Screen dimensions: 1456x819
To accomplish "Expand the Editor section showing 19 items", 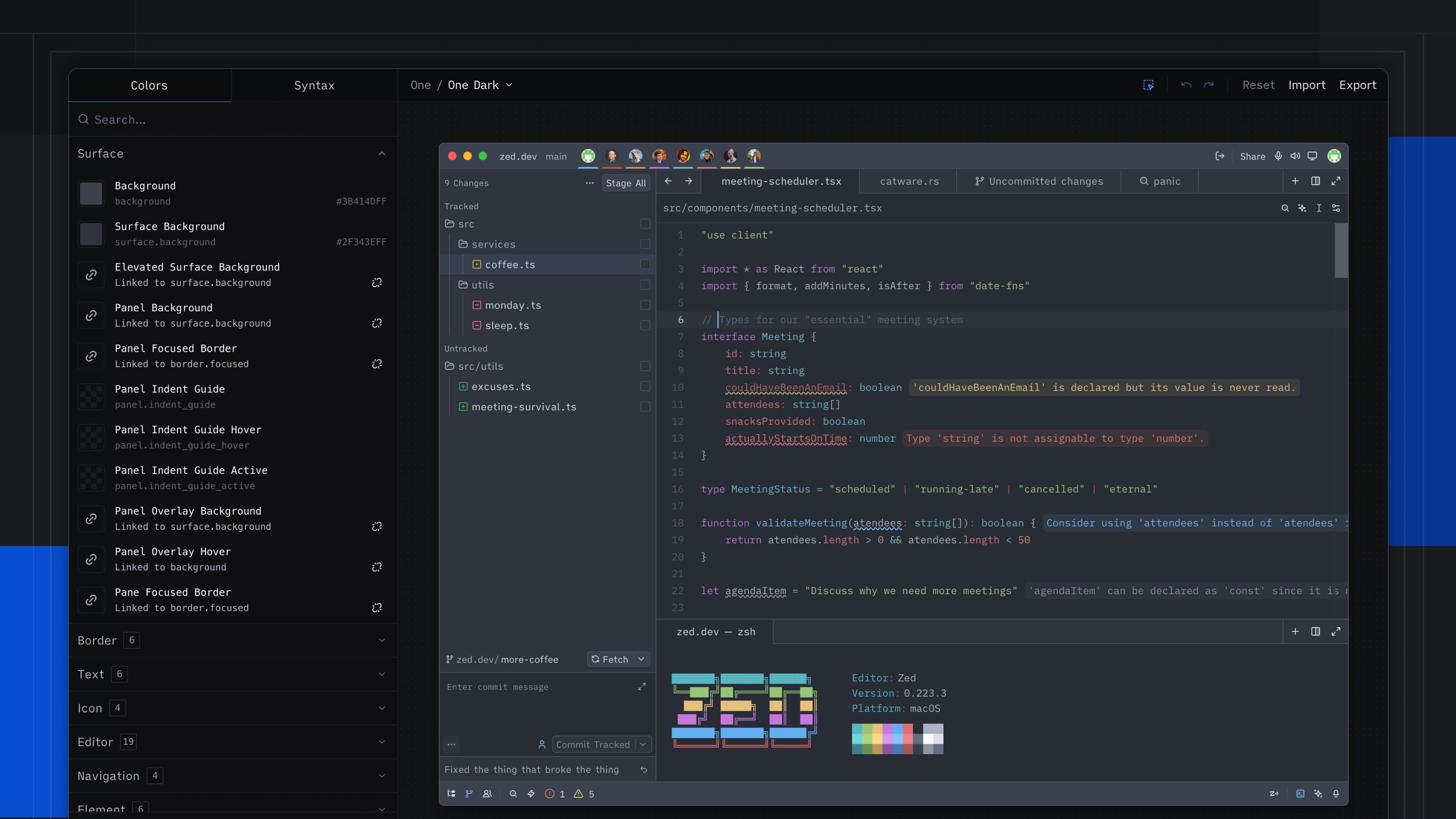I will pyautogui.click(x=382, y=742).
